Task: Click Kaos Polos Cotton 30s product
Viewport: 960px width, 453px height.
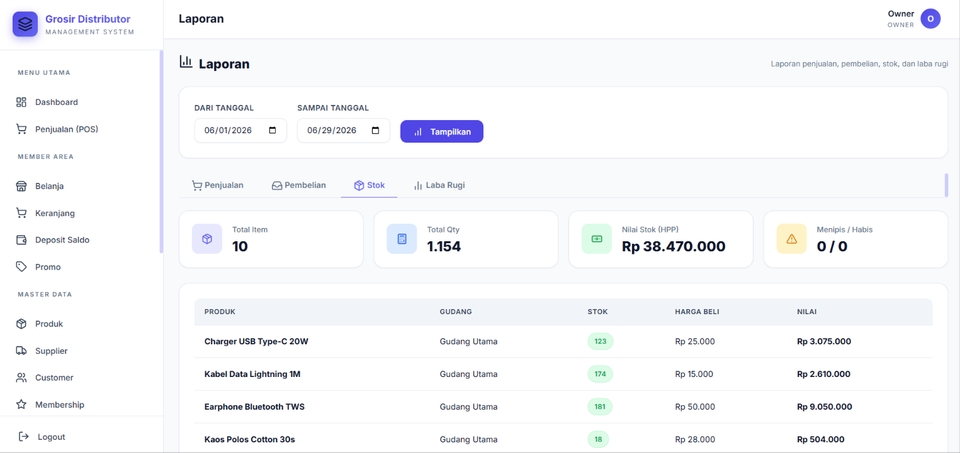Action: (x=250, y=439)
